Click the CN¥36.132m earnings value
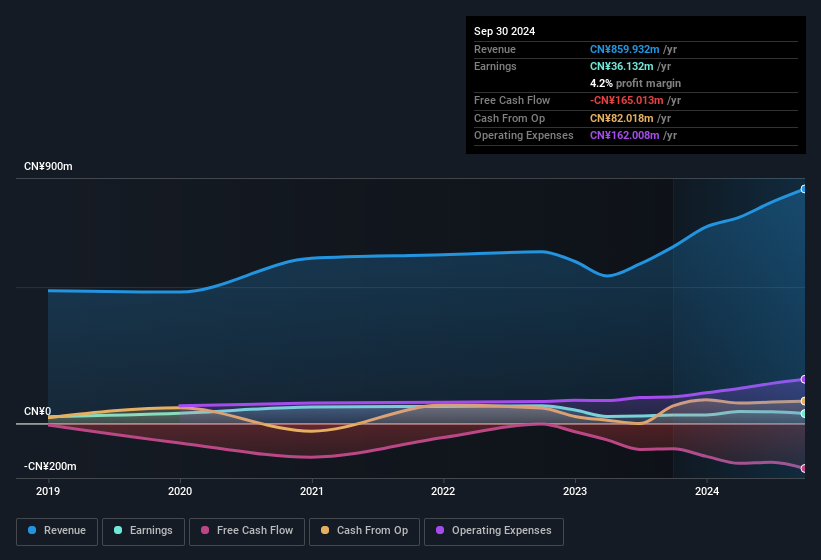 (622, 66)
